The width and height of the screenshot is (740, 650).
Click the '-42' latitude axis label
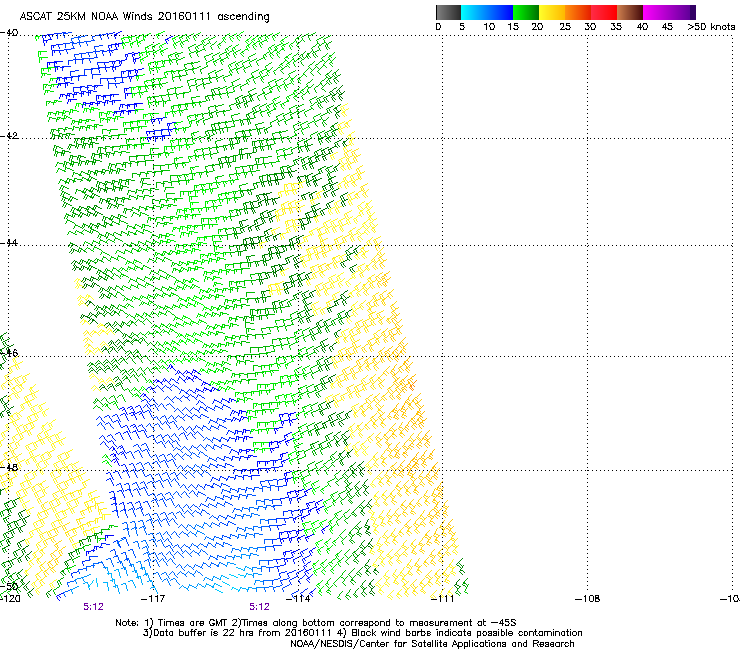coord(9,136)
